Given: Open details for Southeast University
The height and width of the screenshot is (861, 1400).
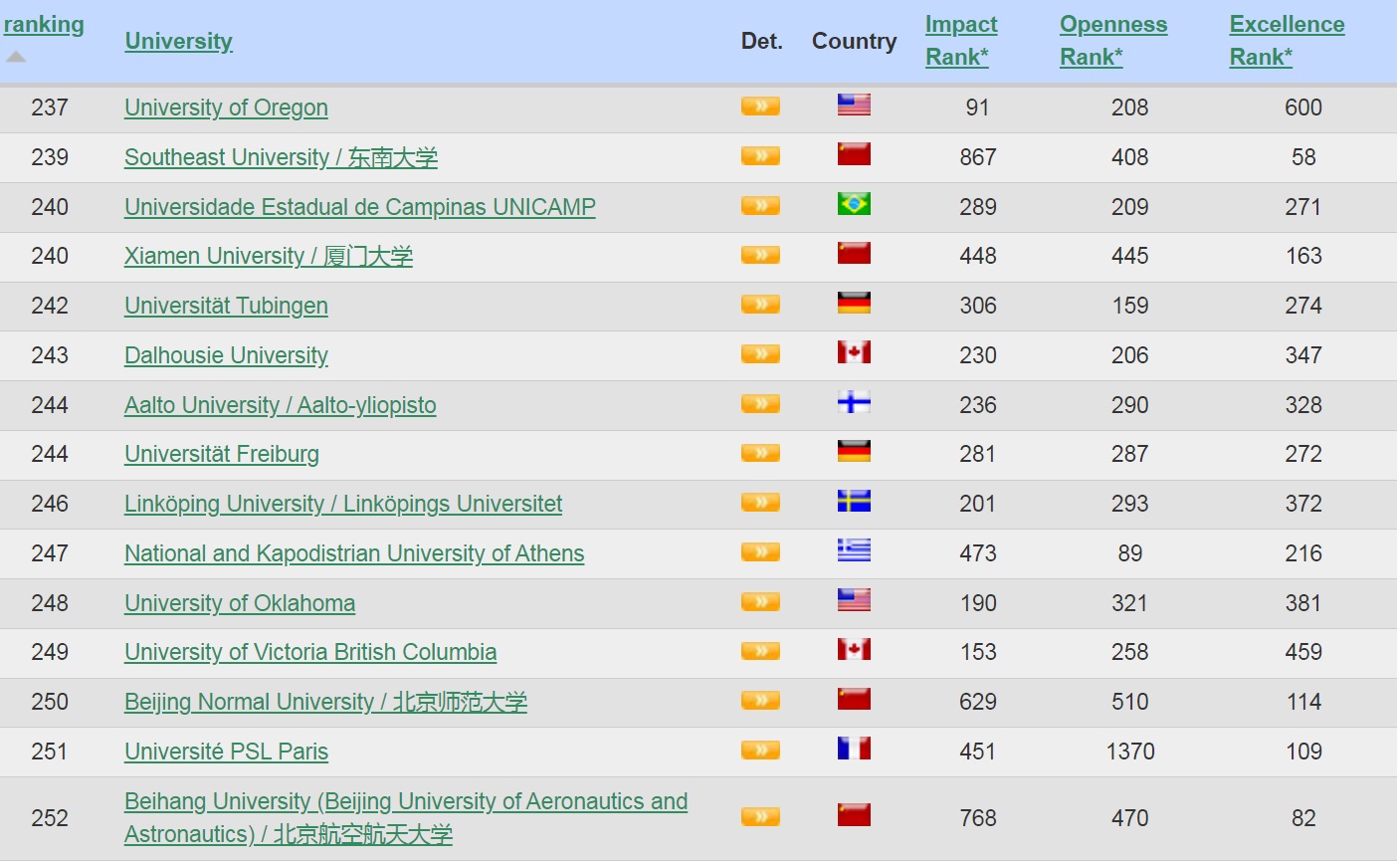Looking at the screenshot, I should pos(760,155).
